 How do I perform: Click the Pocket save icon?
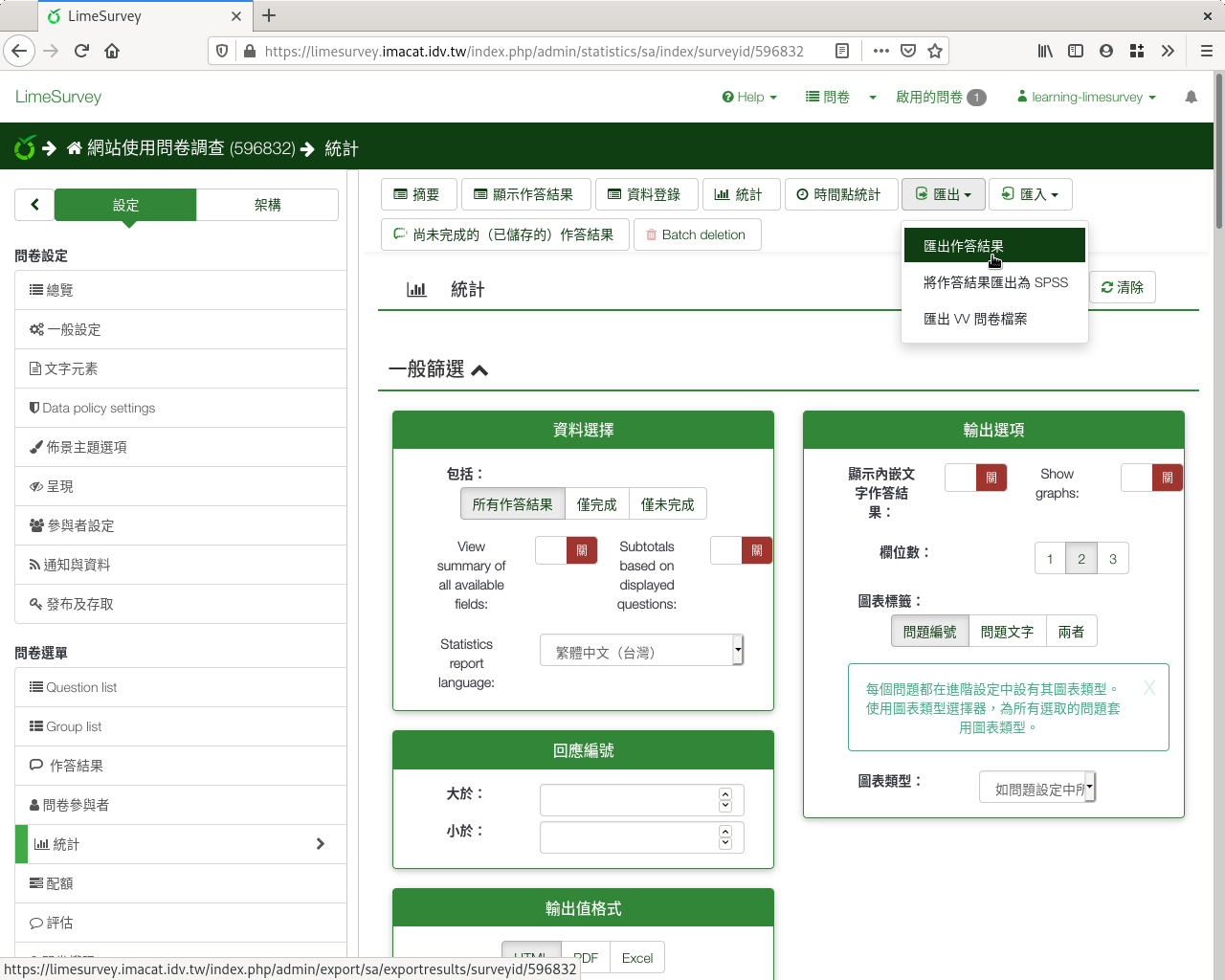pyautogui.click(x=908, y=51)
